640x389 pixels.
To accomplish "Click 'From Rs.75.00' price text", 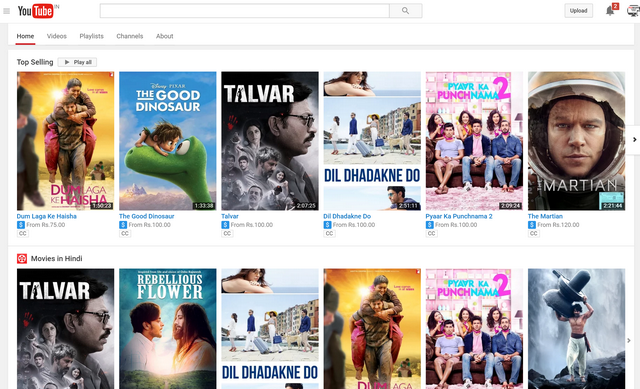I will pos(46,225).
